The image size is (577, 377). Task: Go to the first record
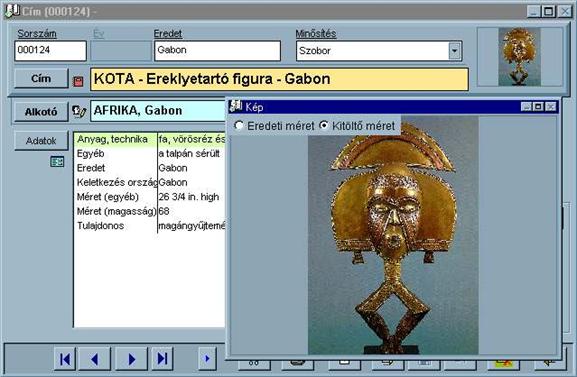[65, 359]
